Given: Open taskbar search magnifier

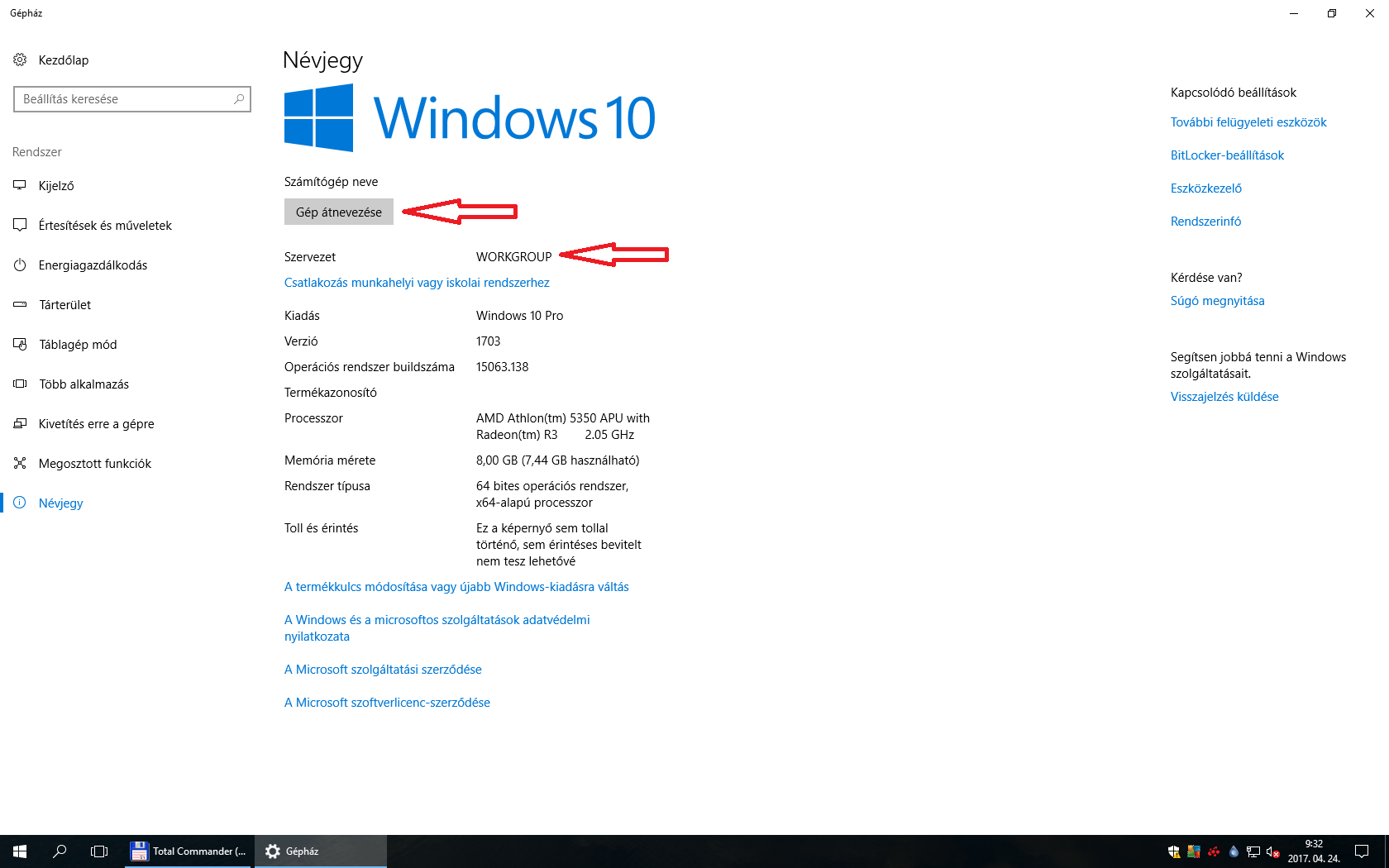Looking at the screenshot, I should coord(60,851).
